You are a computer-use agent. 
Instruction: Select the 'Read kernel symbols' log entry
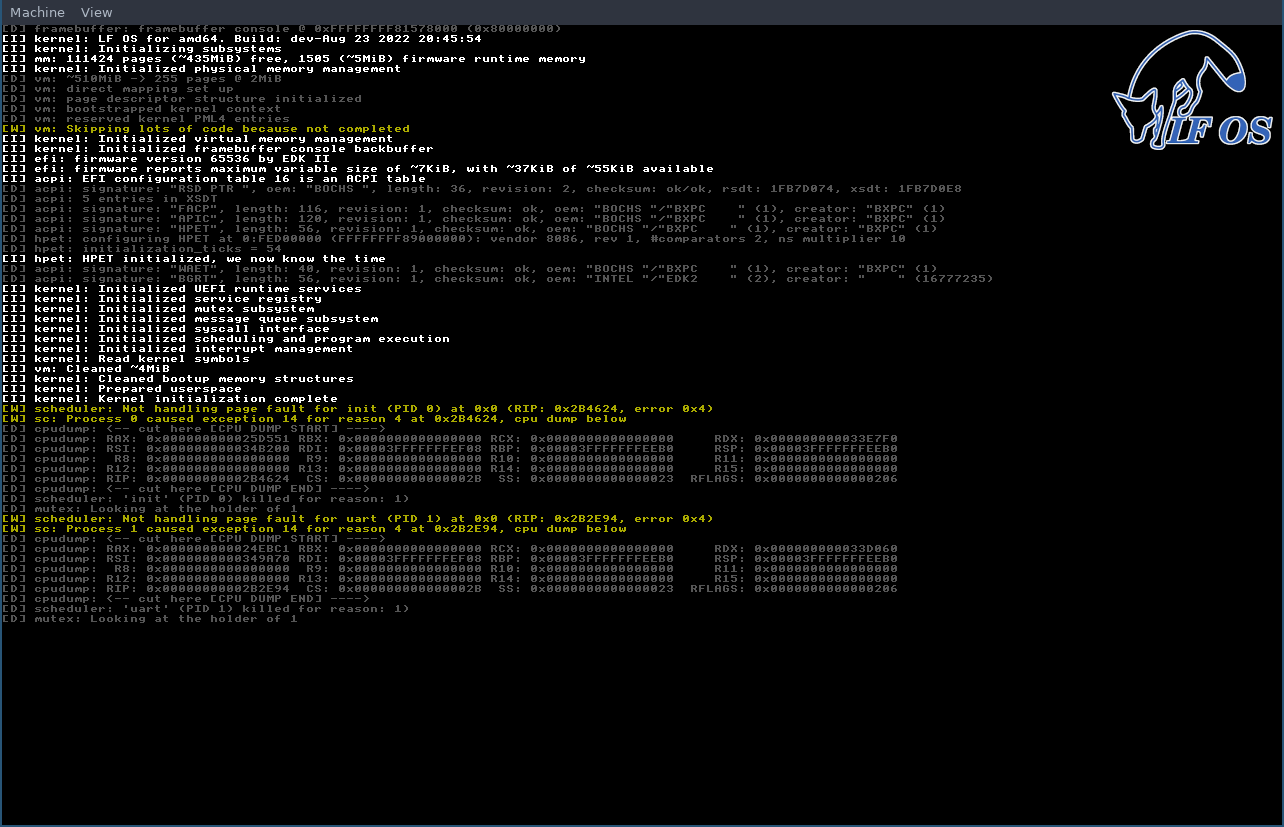(140, 359)
